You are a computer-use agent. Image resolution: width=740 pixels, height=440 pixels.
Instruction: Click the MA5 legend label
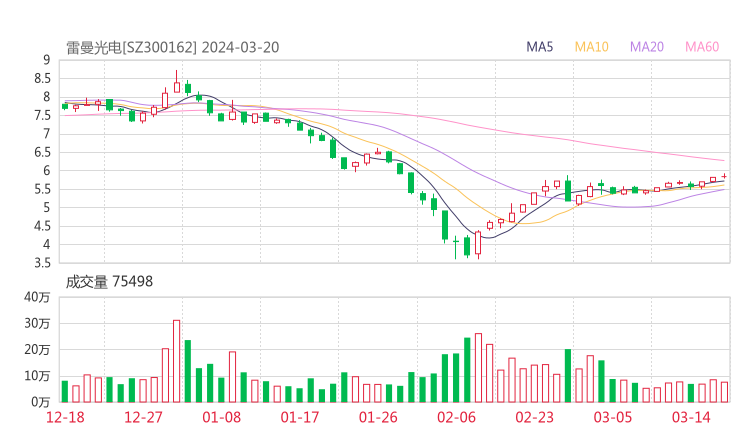539,47
